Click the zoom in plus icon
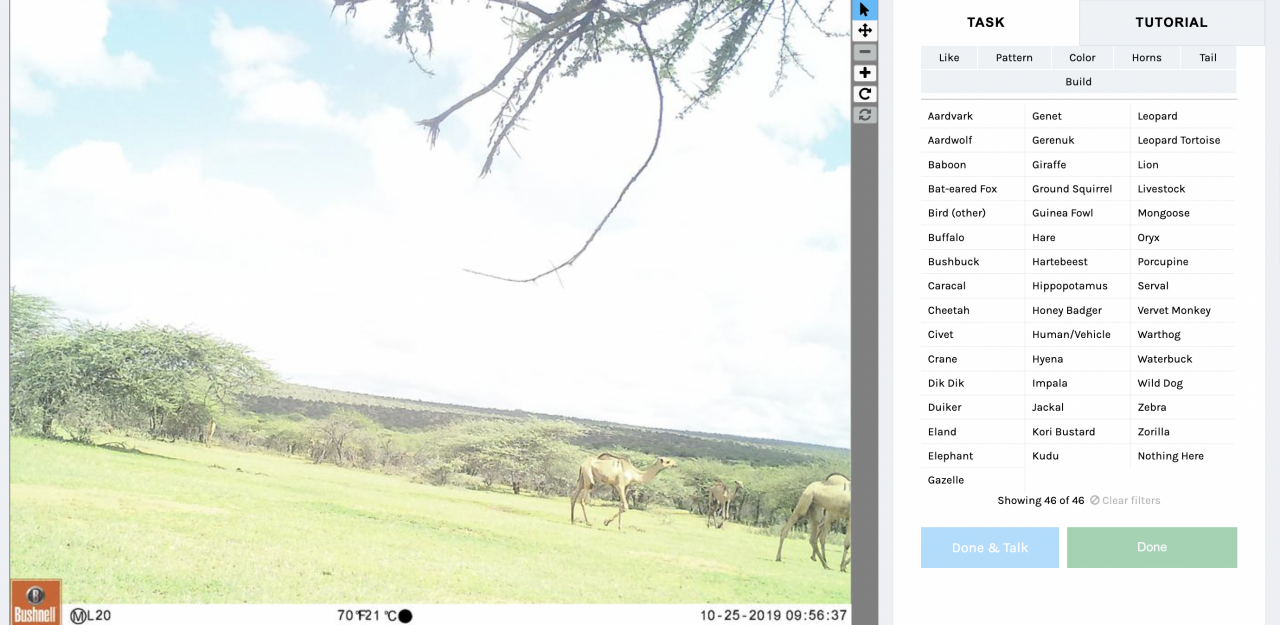 (865, 73)
